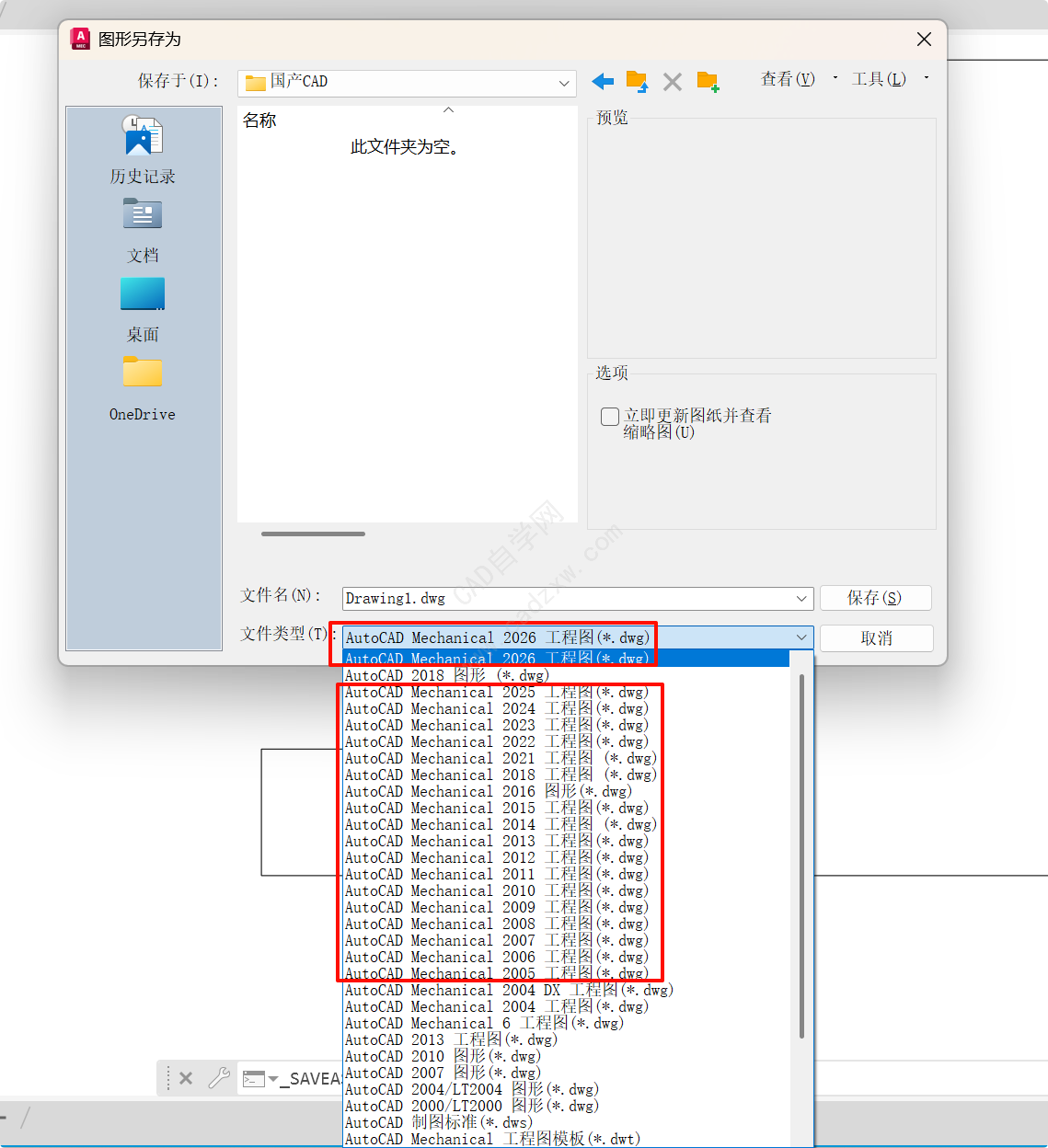Create a new folder
The image size is (1048, 1148).
tap(708, 82)
